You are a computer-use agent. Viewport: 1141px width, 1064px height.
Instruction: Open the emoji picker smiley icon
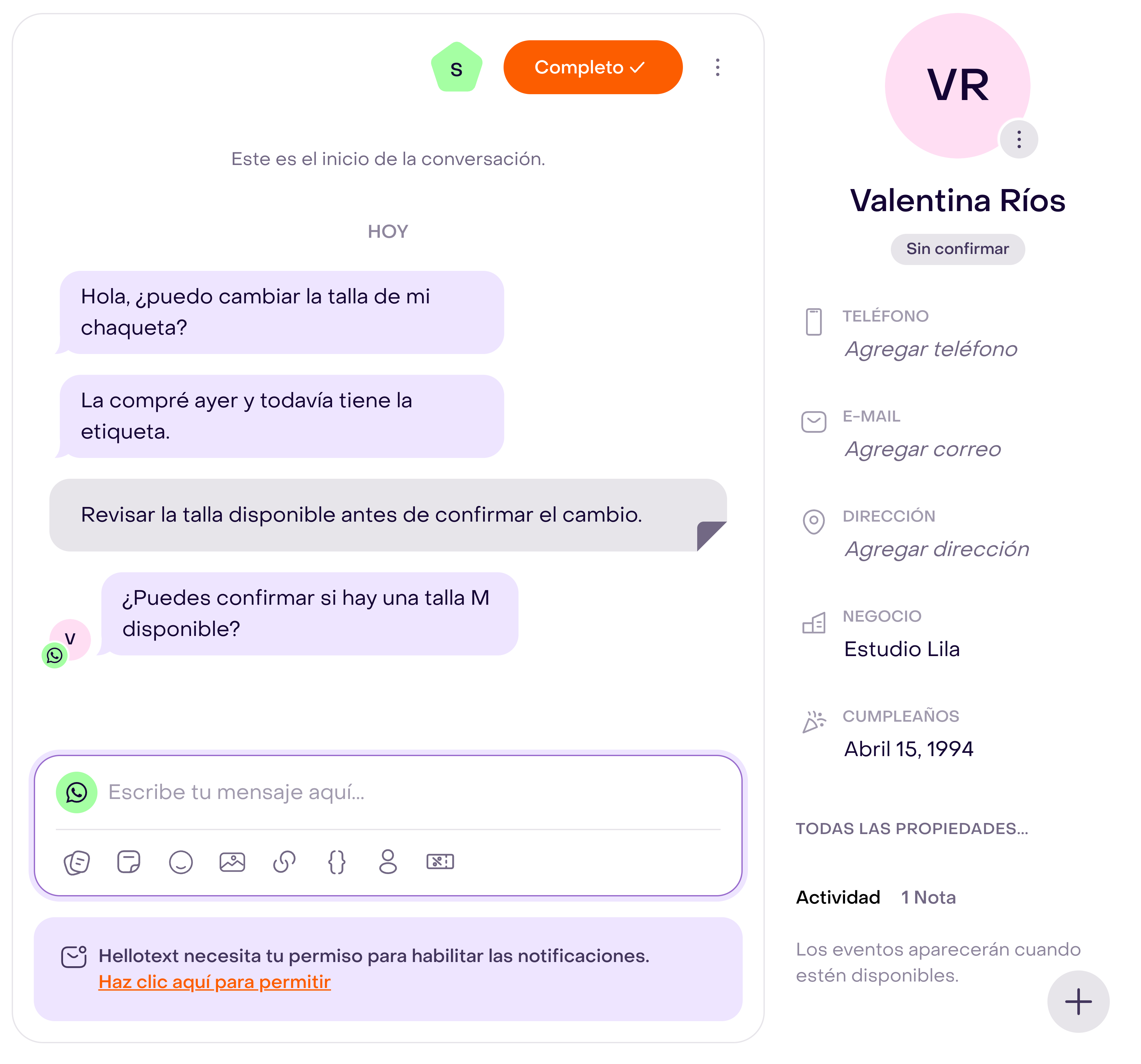coord(181,862)
